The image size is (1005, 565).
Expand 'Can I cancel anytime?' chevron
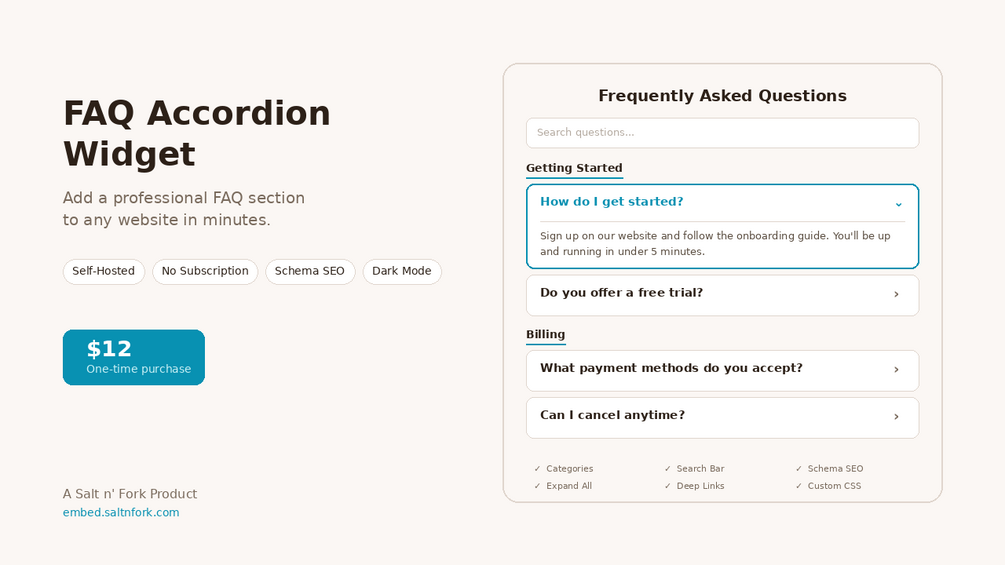(896, 417)
